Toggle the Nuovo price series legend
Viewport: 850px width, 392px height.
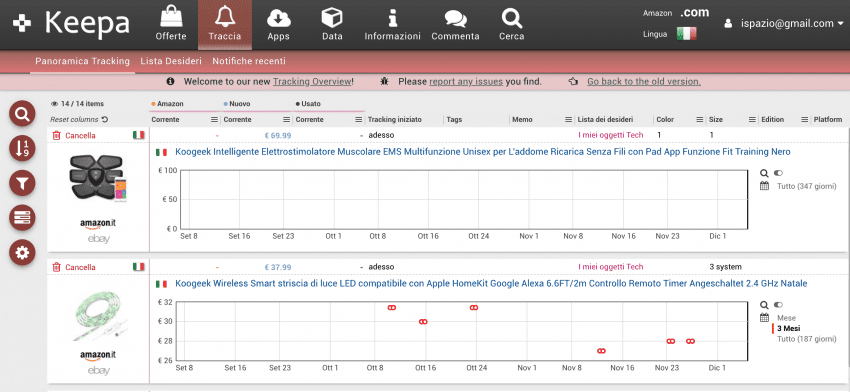pos(237,104)
